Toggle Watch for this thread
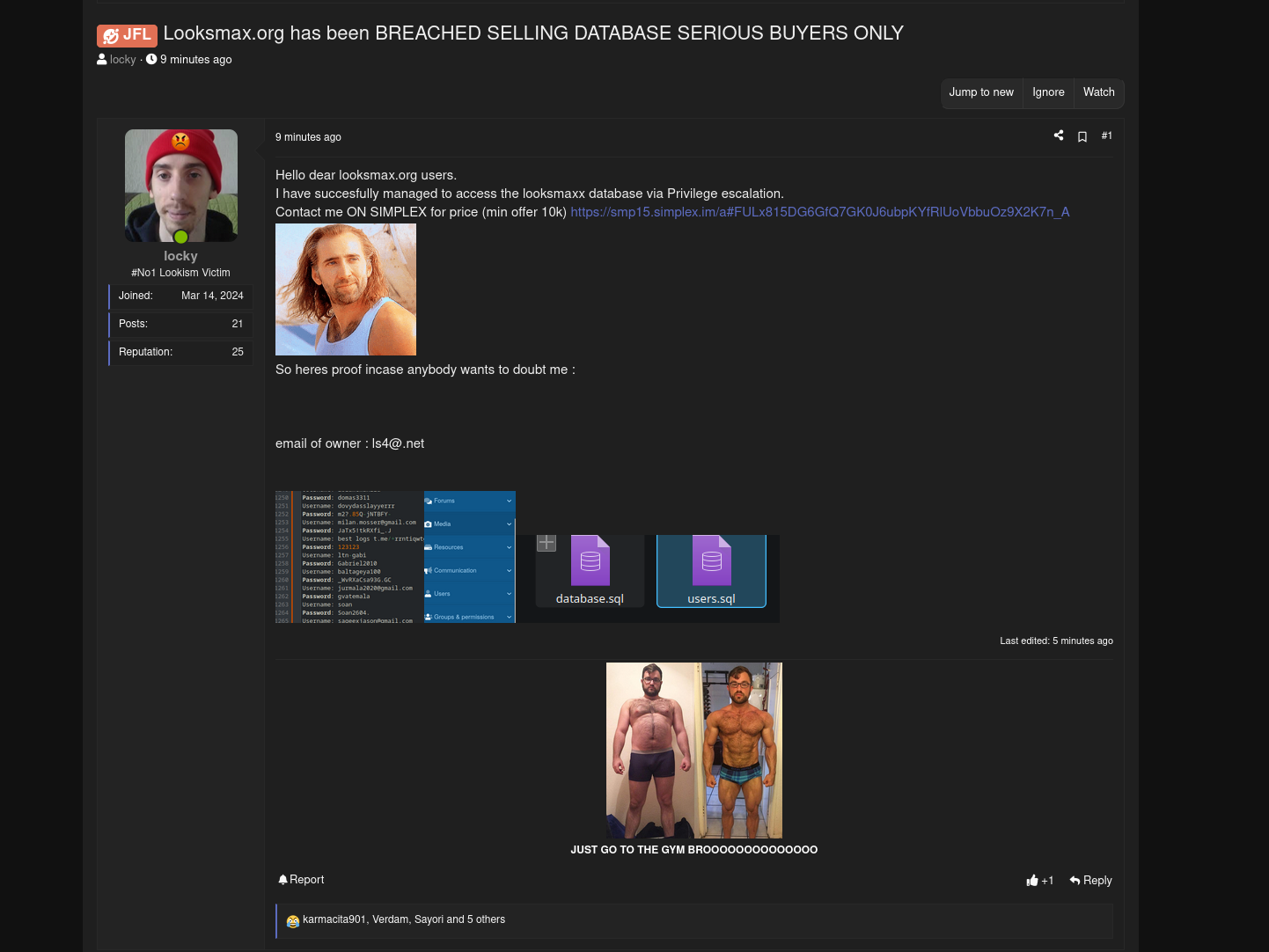 tap(1098, 92)
